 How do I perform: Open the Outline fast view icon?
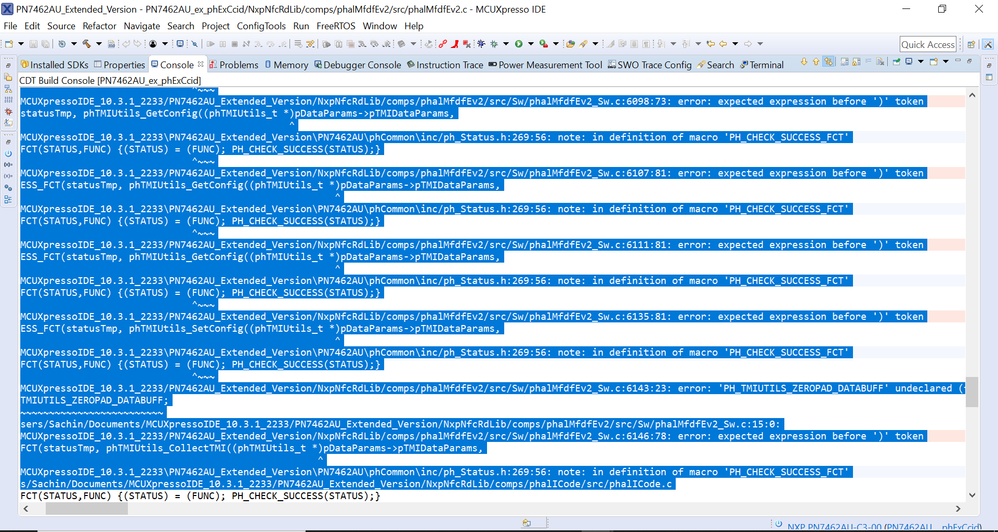(8, 199)
